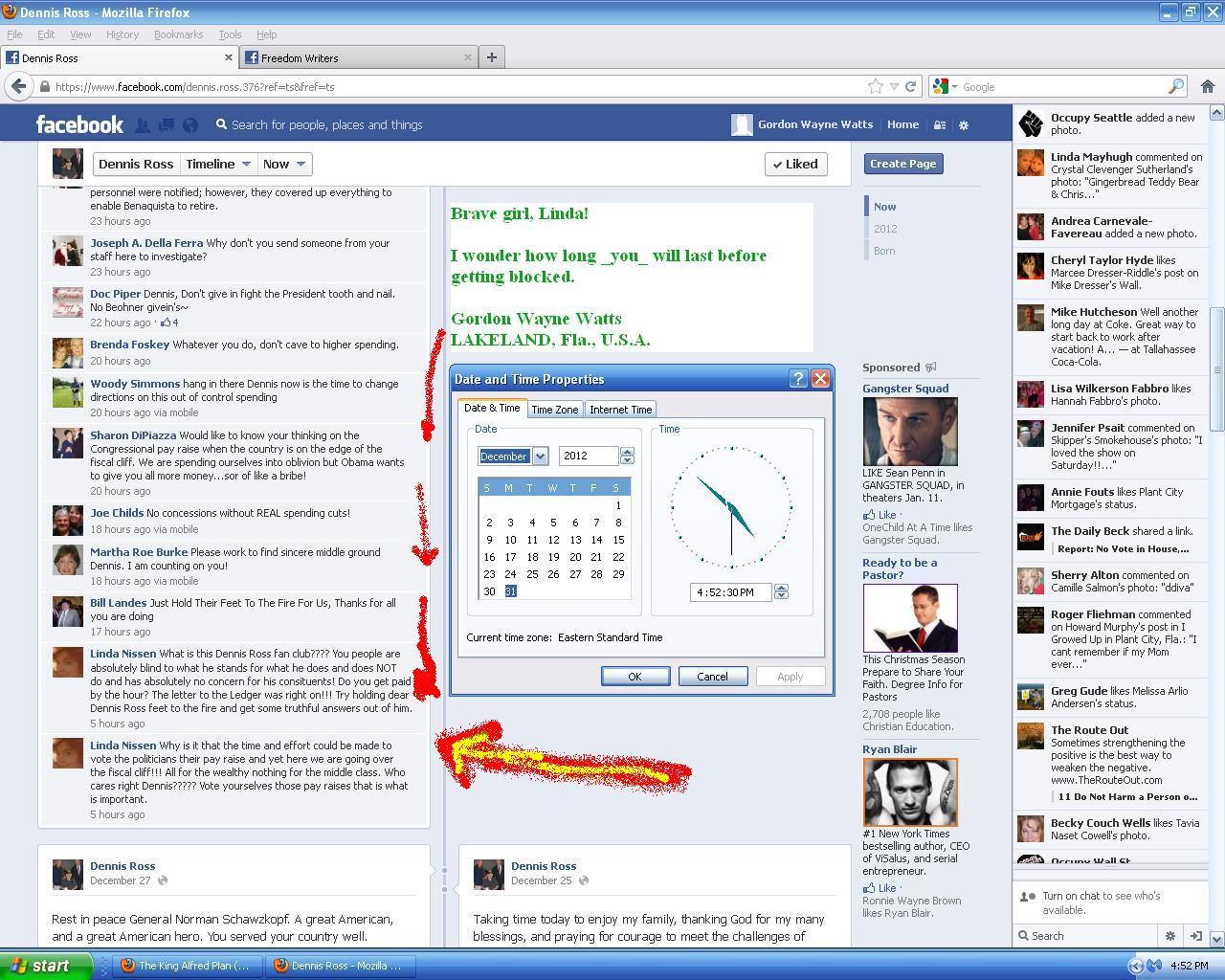The image size is (1225, 980).
Task: Open the Now dropdown on the page header
Action: 284,164
